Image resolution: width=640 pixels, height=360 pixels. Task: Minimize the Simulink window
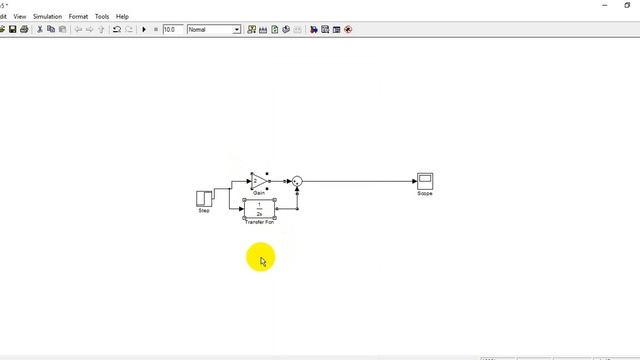pyautogui.click(x=605, y=5)
